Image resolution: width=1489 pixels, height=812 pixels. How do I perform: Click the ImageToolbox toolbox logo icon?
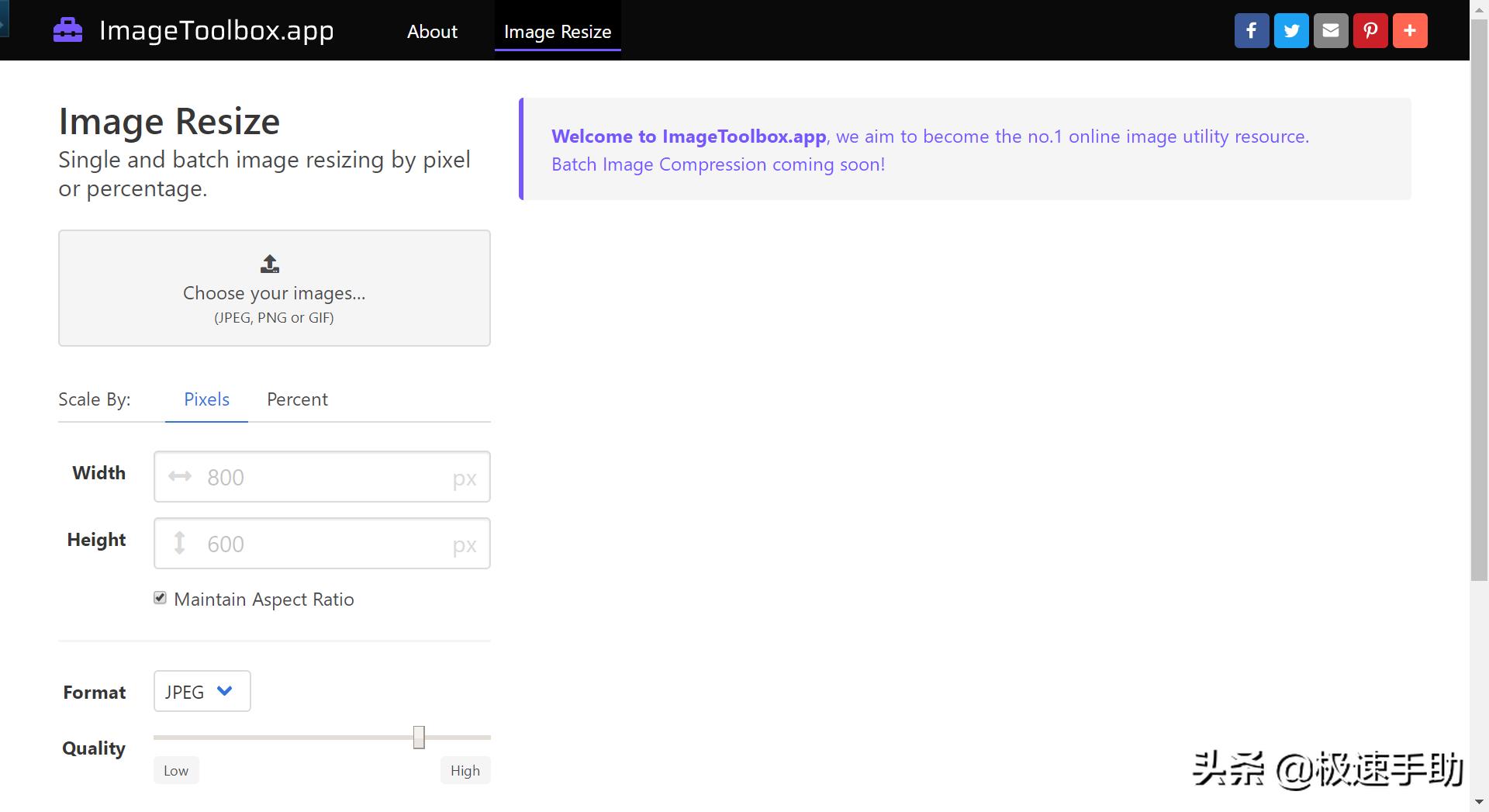(x=67, y=30)
